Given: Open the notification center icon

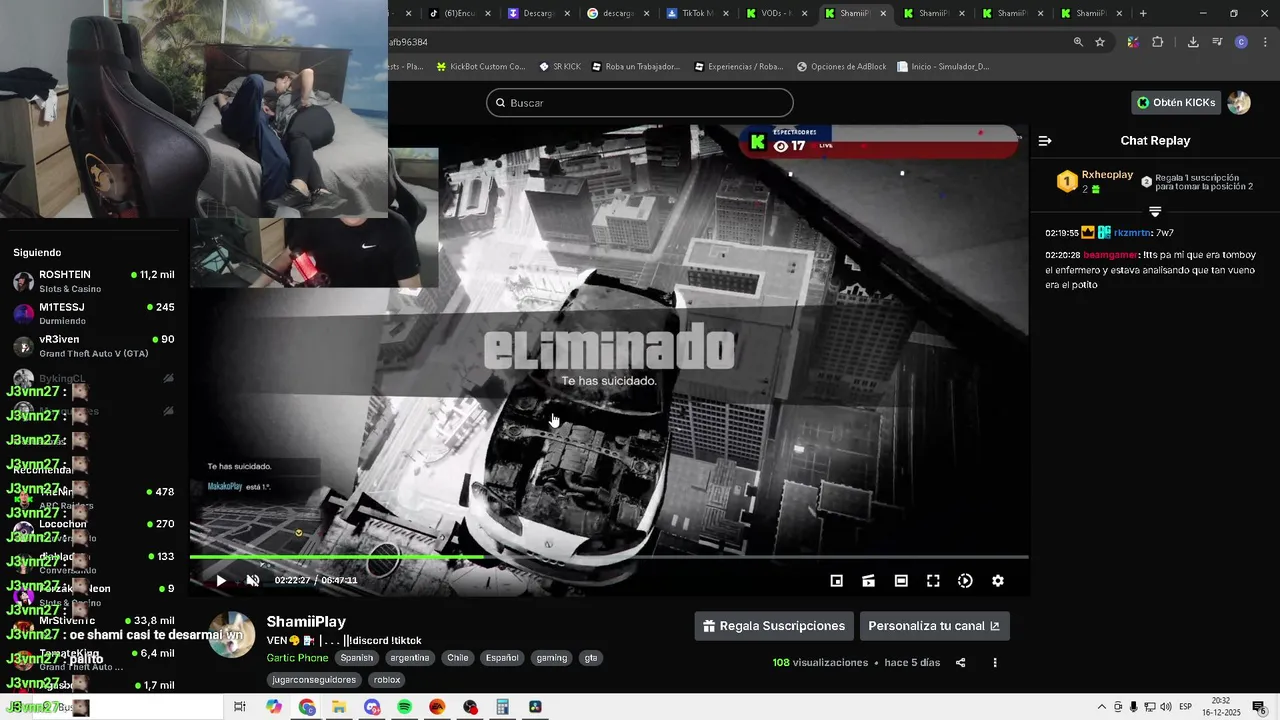Looking at the screenshot, I should [x=1260, y=707].
